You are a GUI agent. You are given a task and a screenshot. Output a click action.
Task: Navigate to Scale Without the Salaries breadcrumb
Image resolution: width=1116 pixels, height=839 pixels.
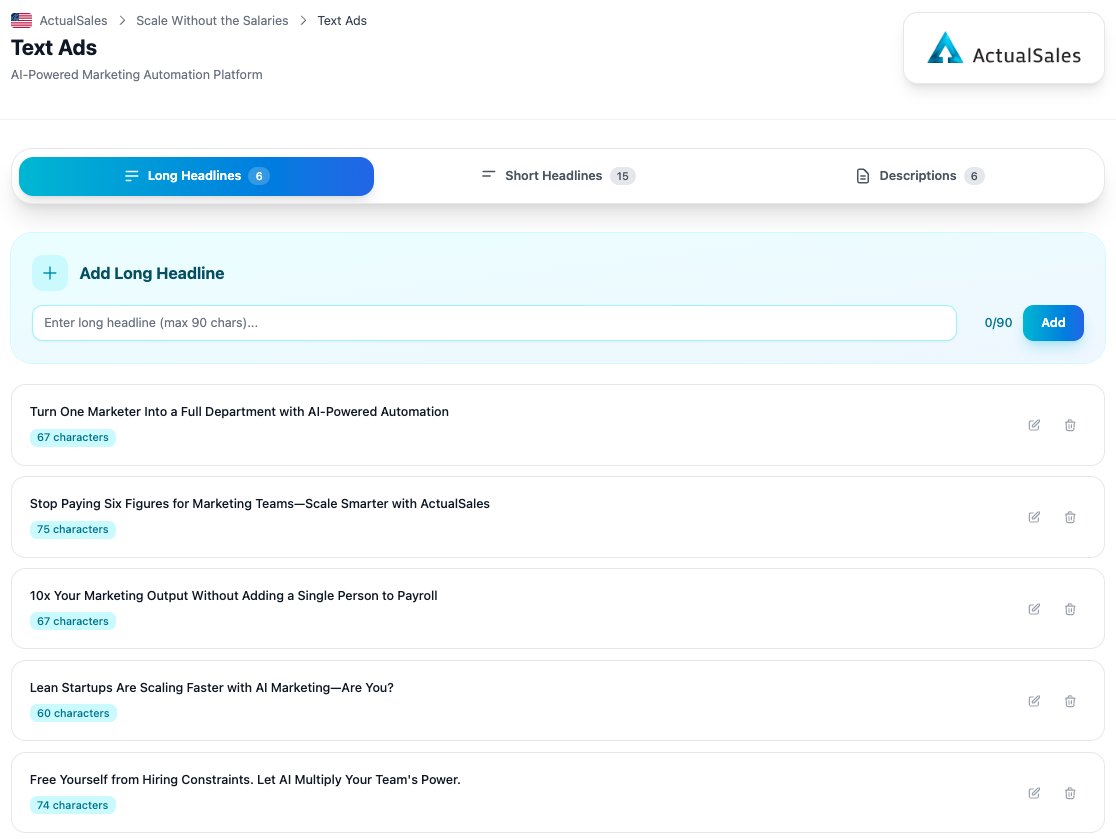(x=212, y=20)
